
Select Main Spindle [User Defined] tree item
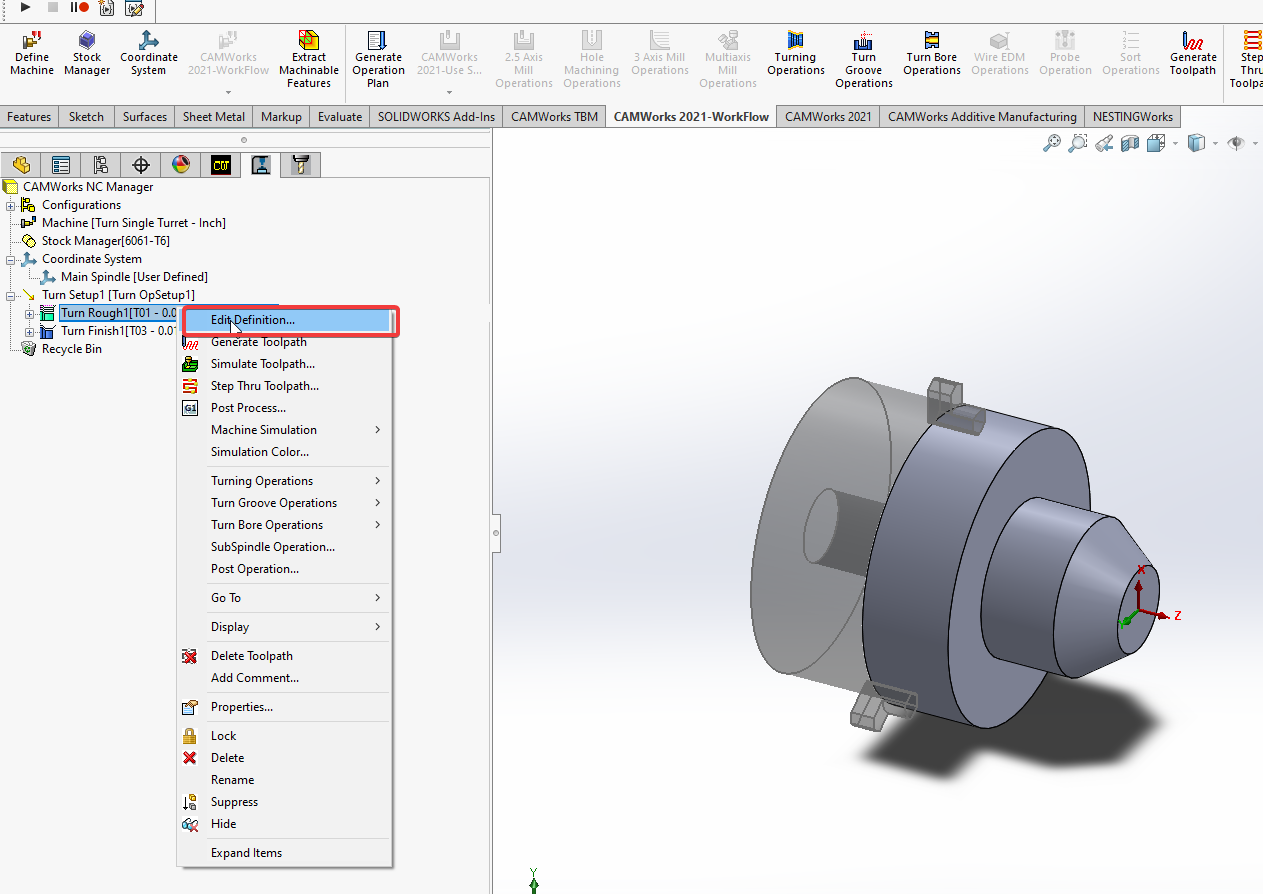[x=134, y=277]
